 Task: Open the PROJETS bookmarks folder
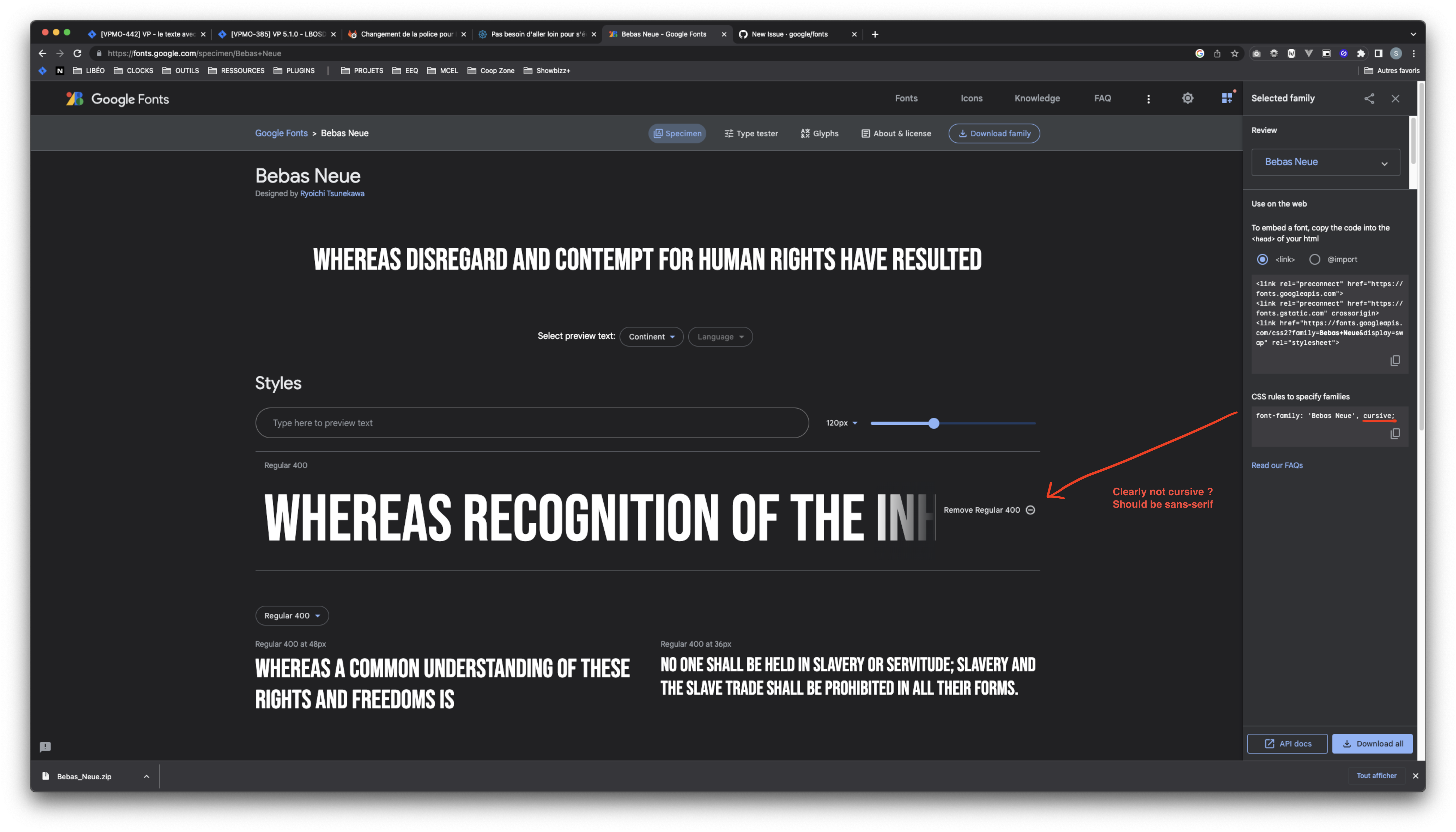coord(362,71)
